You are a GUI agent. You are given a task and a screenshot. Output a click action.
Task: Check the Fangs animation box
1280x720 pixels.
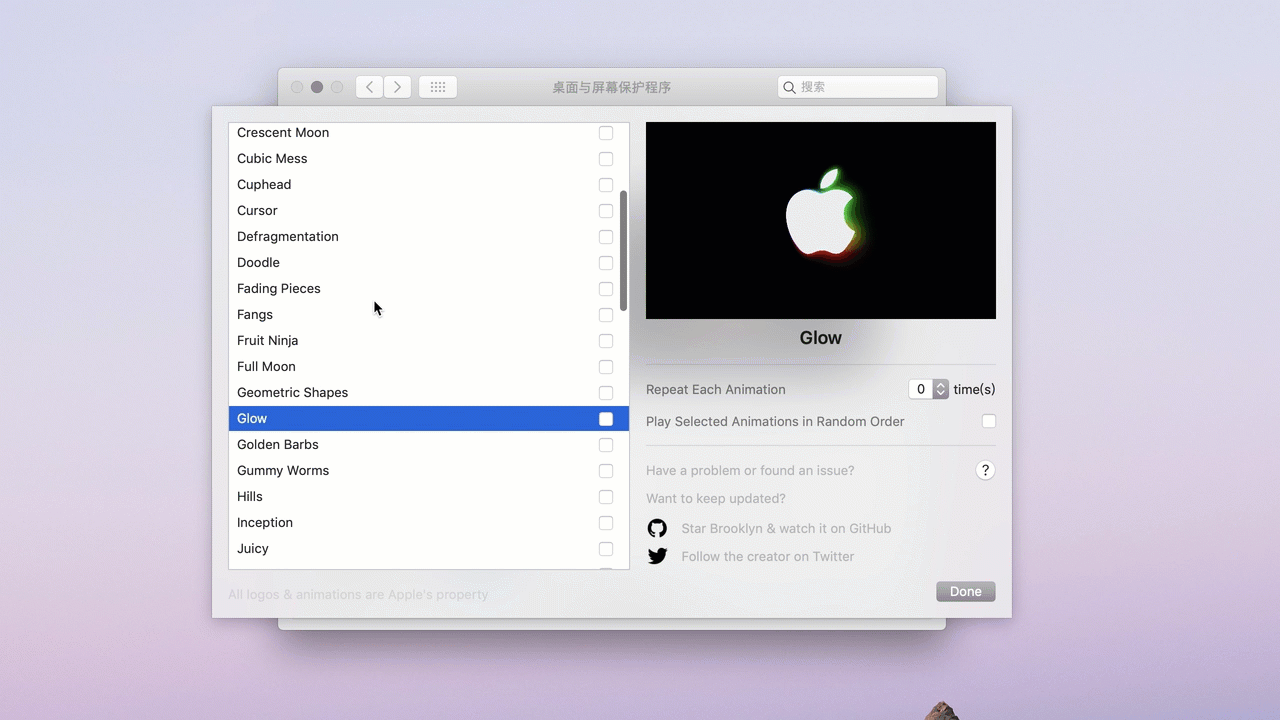[606, 315]
